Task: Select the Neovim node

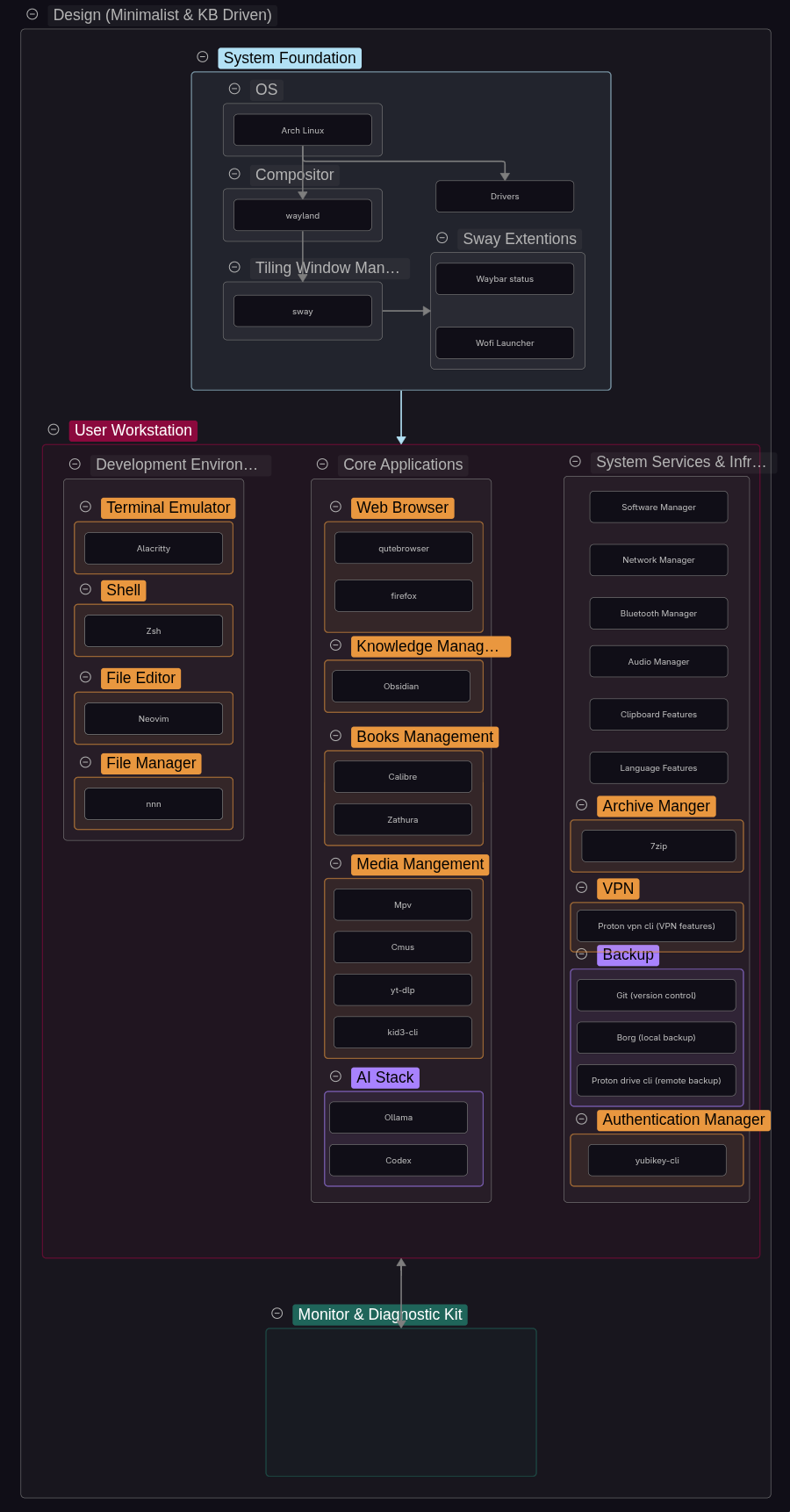Action: click(154, 718)
